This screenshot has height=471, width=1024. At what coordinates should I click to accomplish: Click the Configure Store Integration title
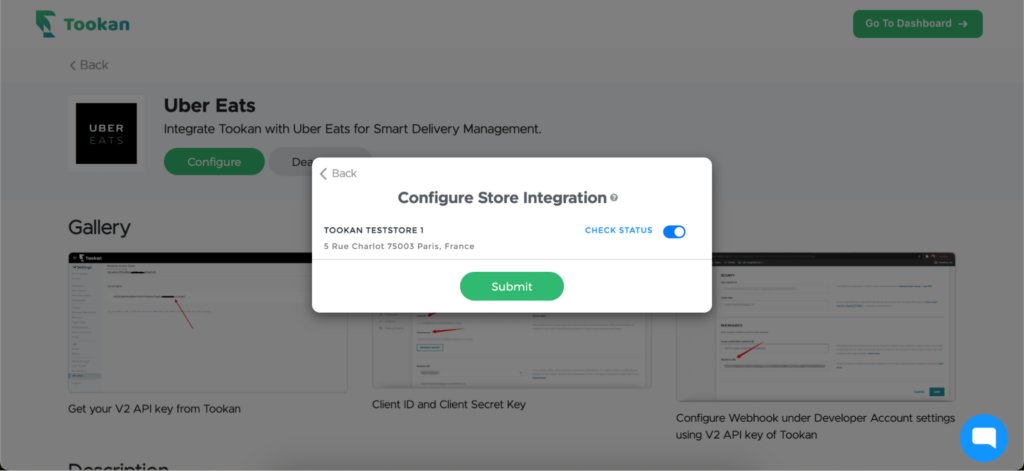pyautogui.click(x=502, y=197)
